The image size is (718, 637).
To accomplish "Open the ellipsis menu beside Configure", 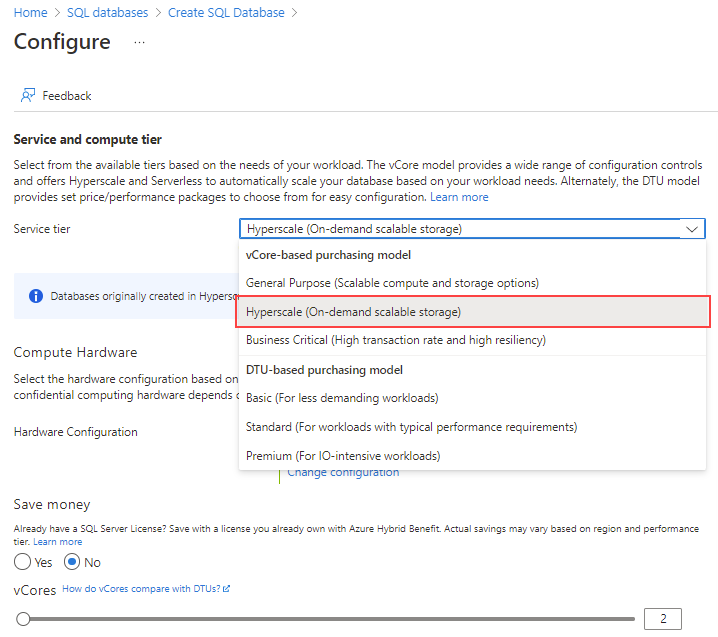I will pos(139,43).
